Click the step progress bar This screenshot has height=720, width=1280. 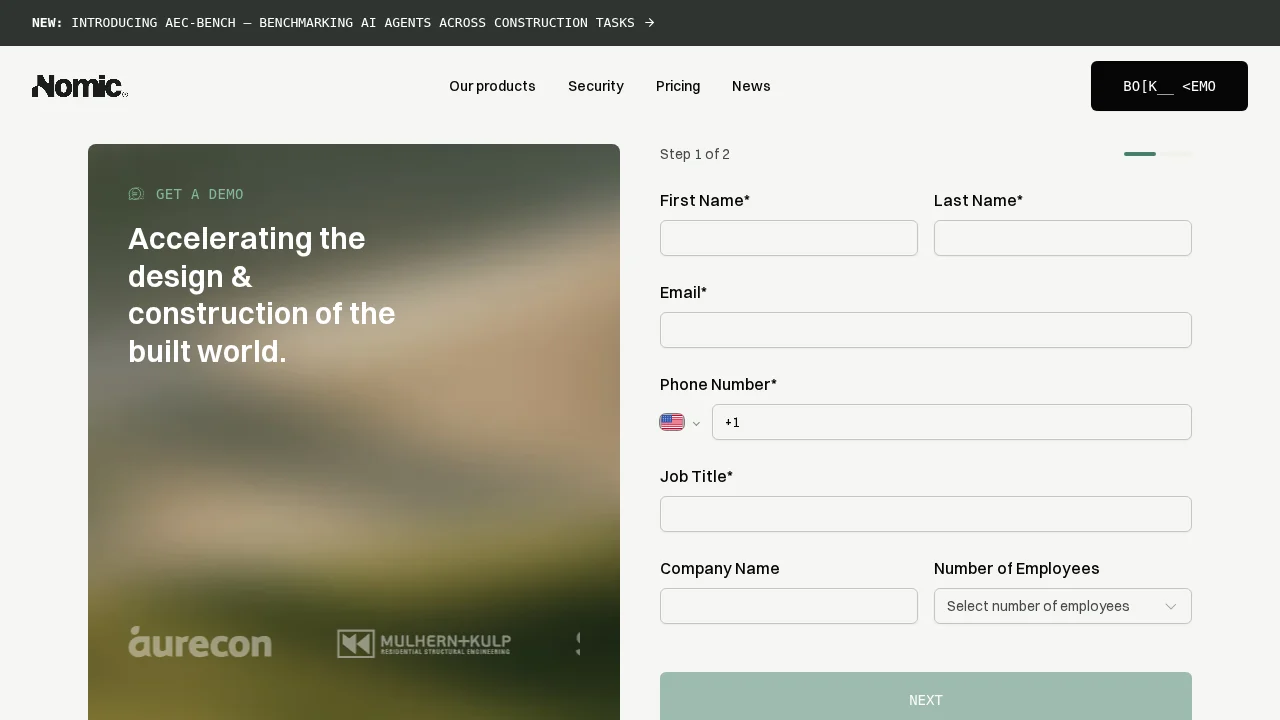click(1158, 154)
